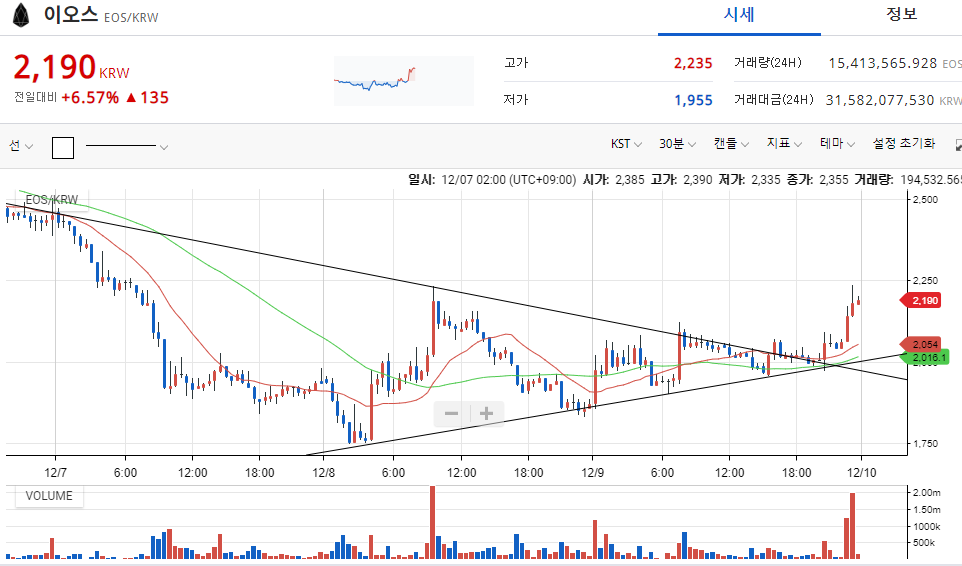The height and width of the screenshot is (566, 962).
Task: Click the 종가 2,355 closing price readout
Action: point(817,180)
